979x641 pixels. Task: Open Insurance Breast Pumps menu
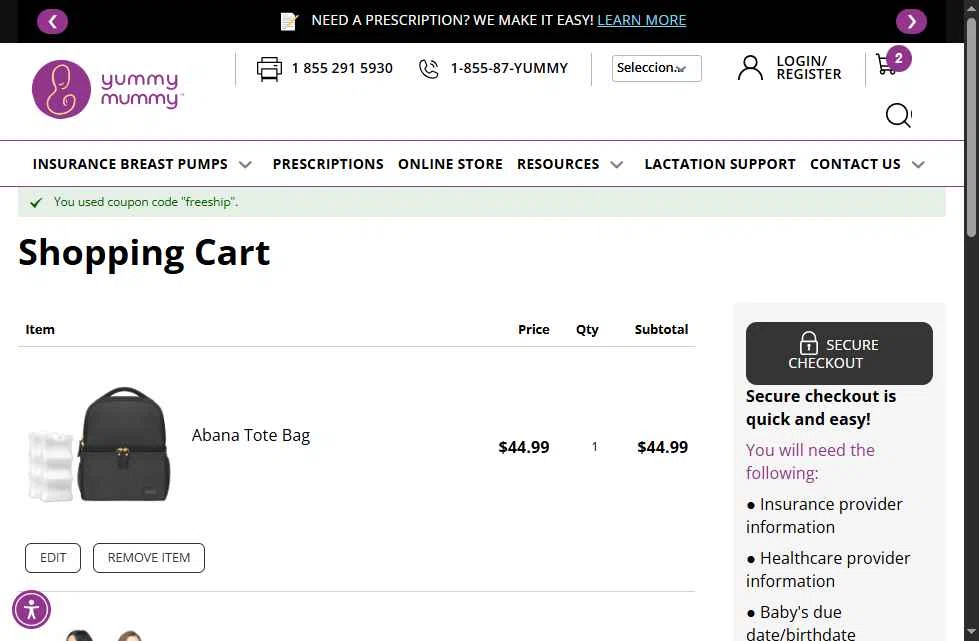click(x=130, y=164)
